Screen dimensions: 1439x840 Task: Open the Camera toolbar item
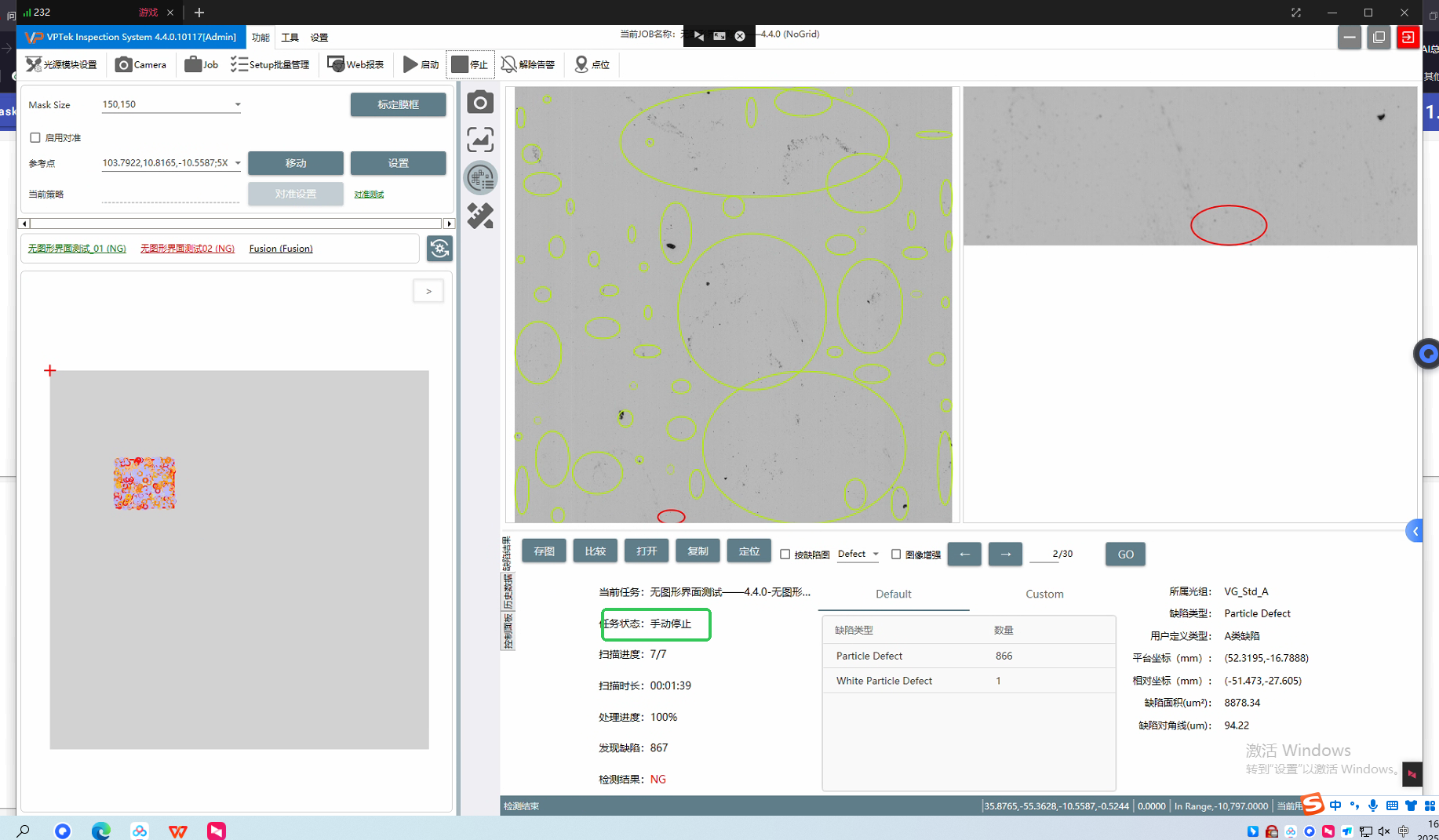click(x=140, y=64)
